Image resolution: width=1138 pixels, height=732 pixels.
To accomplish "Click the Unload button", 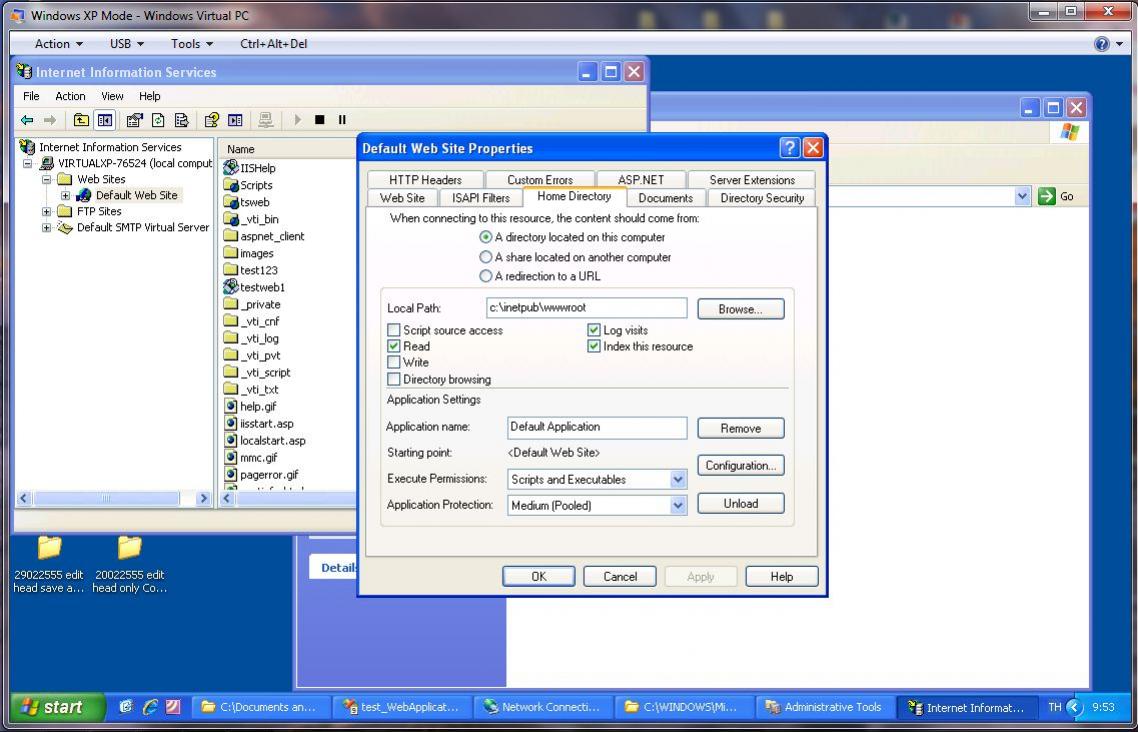I will 740,503.
